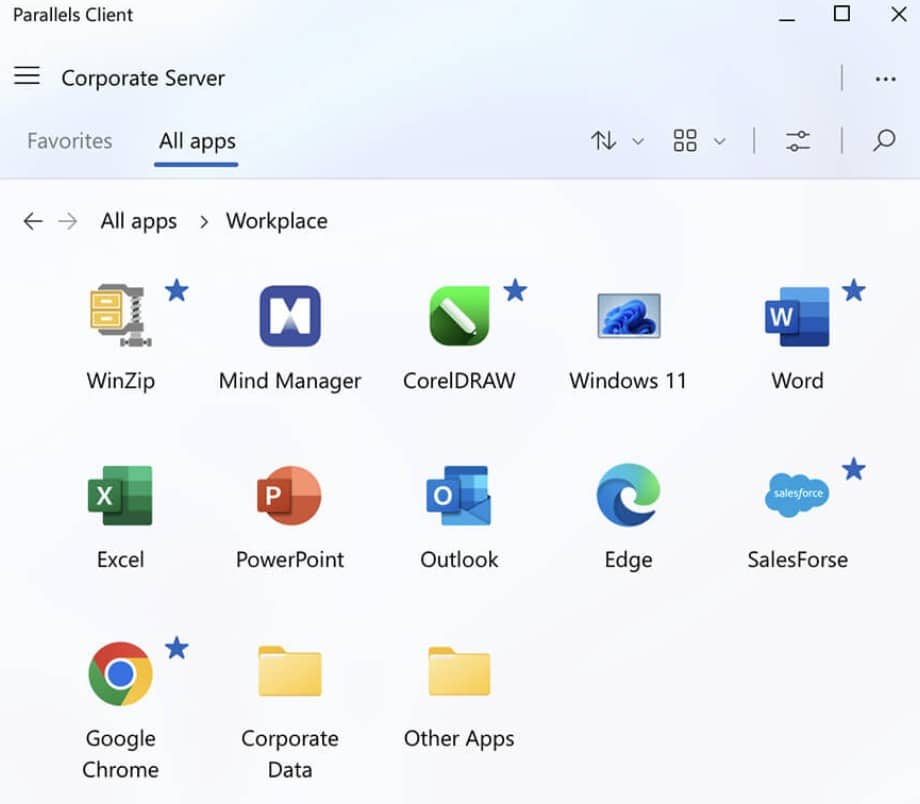The width and height of the screenshot is (920, 804).
Task: Open the WinZip application icon
Action: pyautogui.click(x=120, y=316)
